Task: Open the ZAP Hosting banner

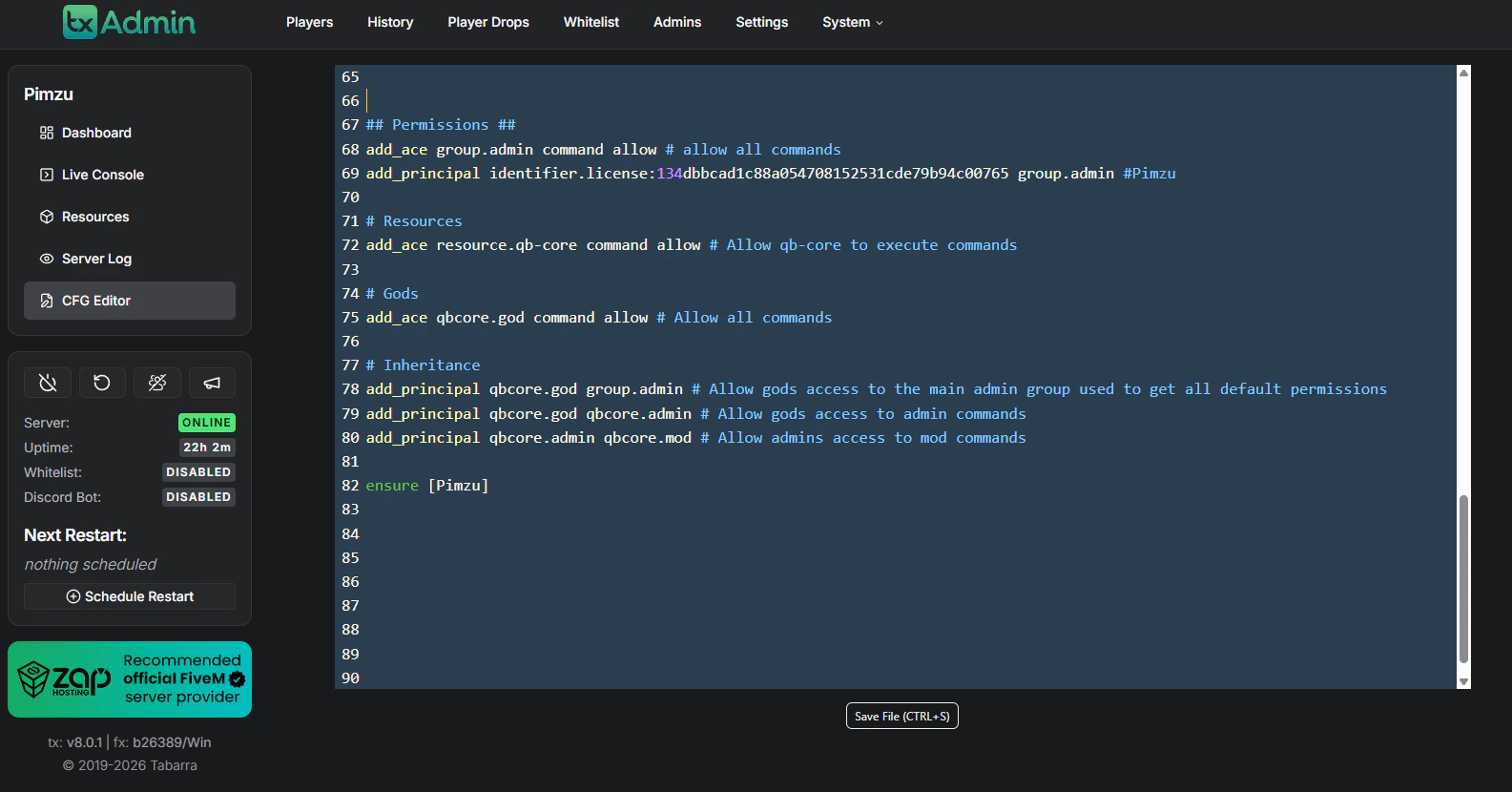Action: click(x=130, y=679)
